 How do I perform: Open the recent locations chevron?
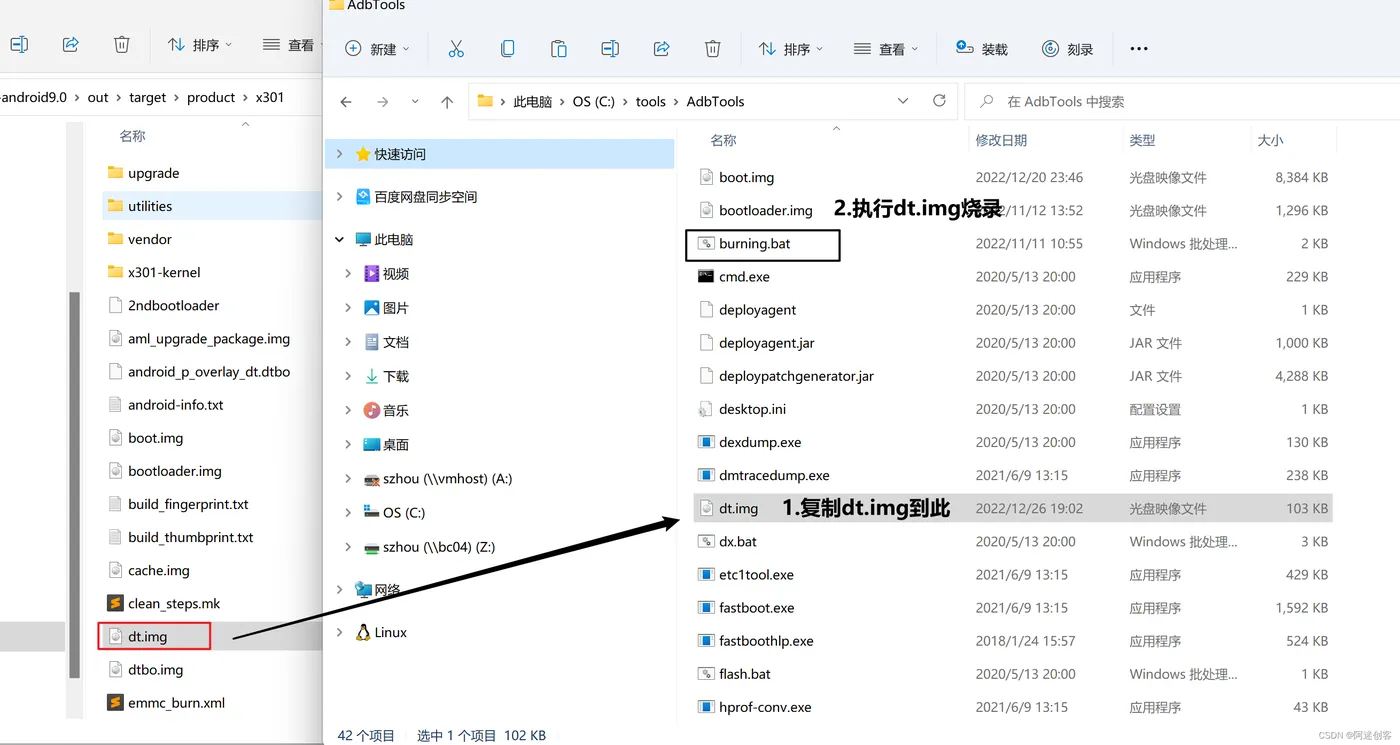[x=415, y=101]
